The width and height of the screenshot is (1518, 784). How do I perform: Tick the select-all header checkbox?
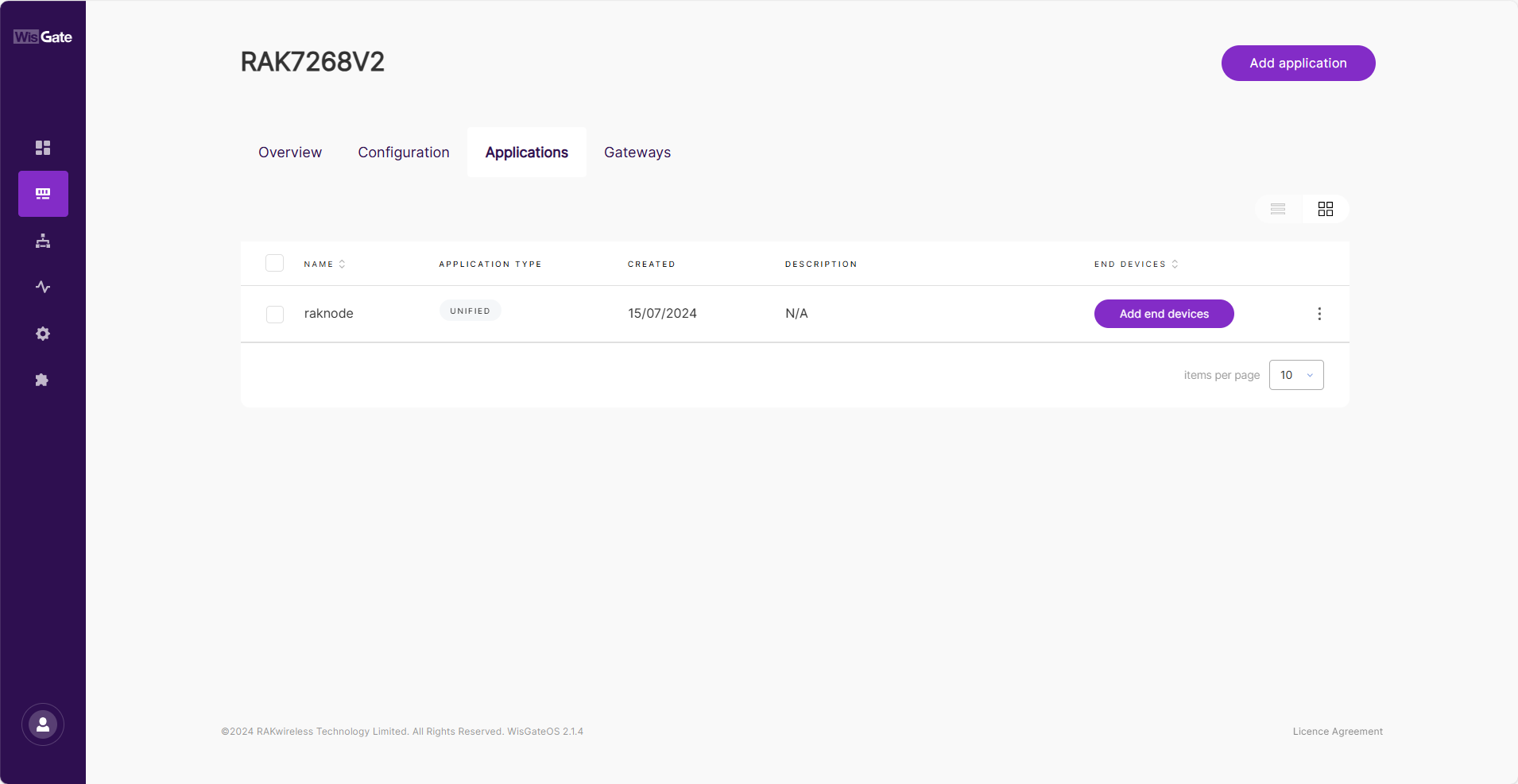coord(275,263)
